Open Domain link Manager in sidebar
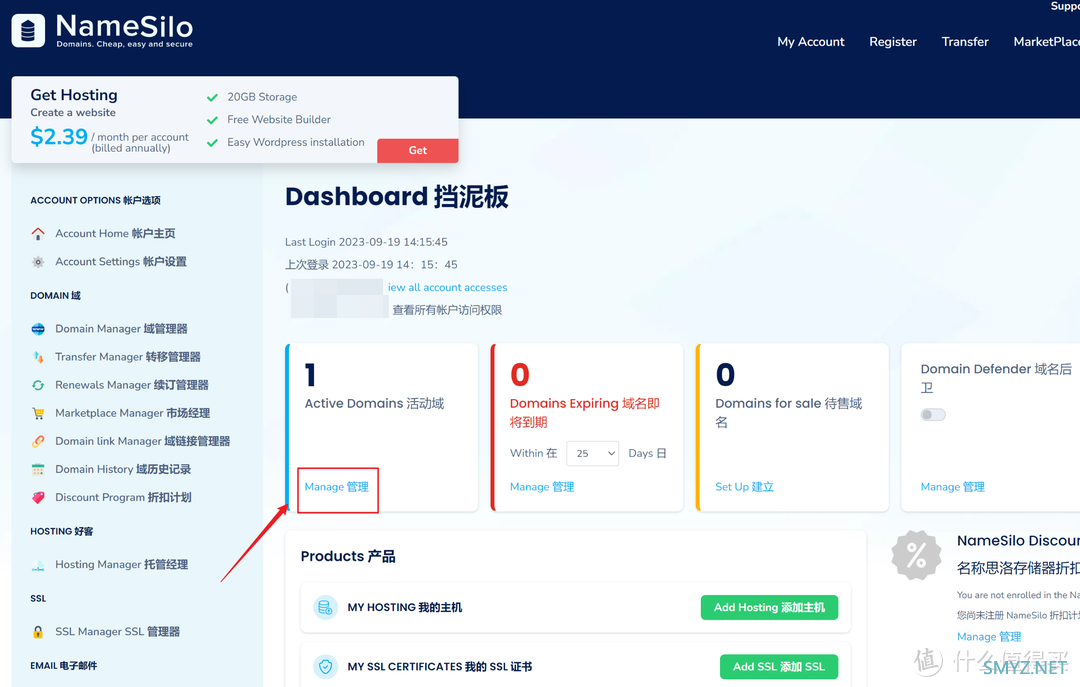 point(143,441)
